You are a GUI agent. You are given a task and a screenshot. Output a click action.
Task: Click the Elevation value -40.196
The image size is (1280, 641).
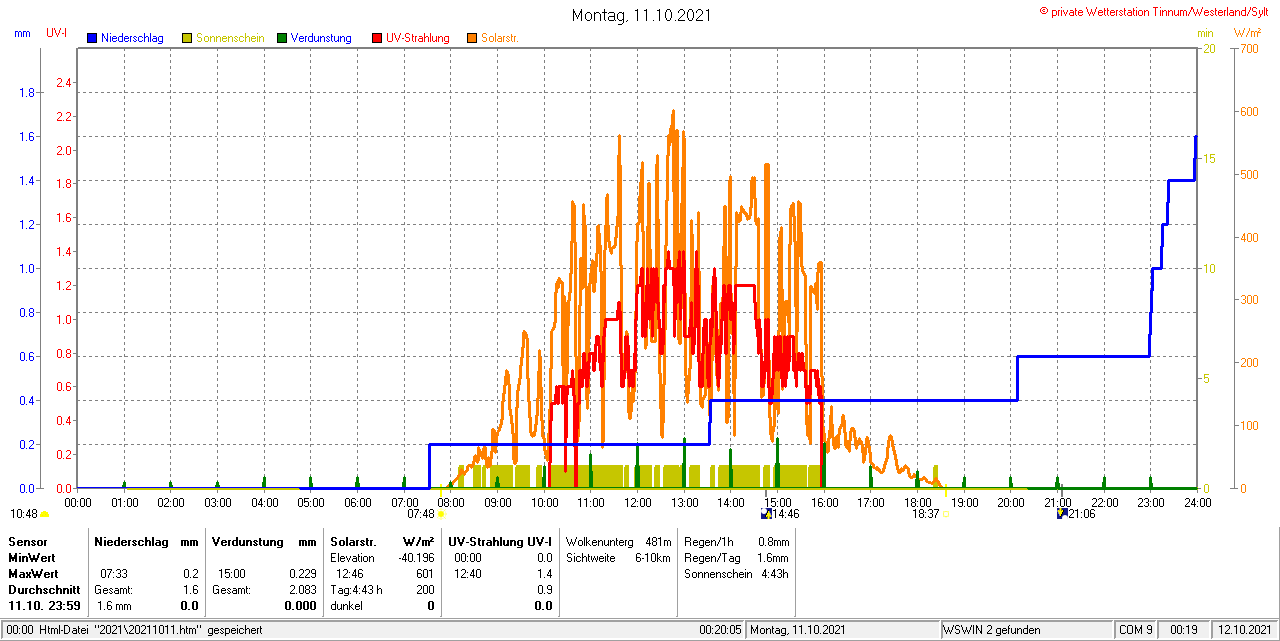415,557
